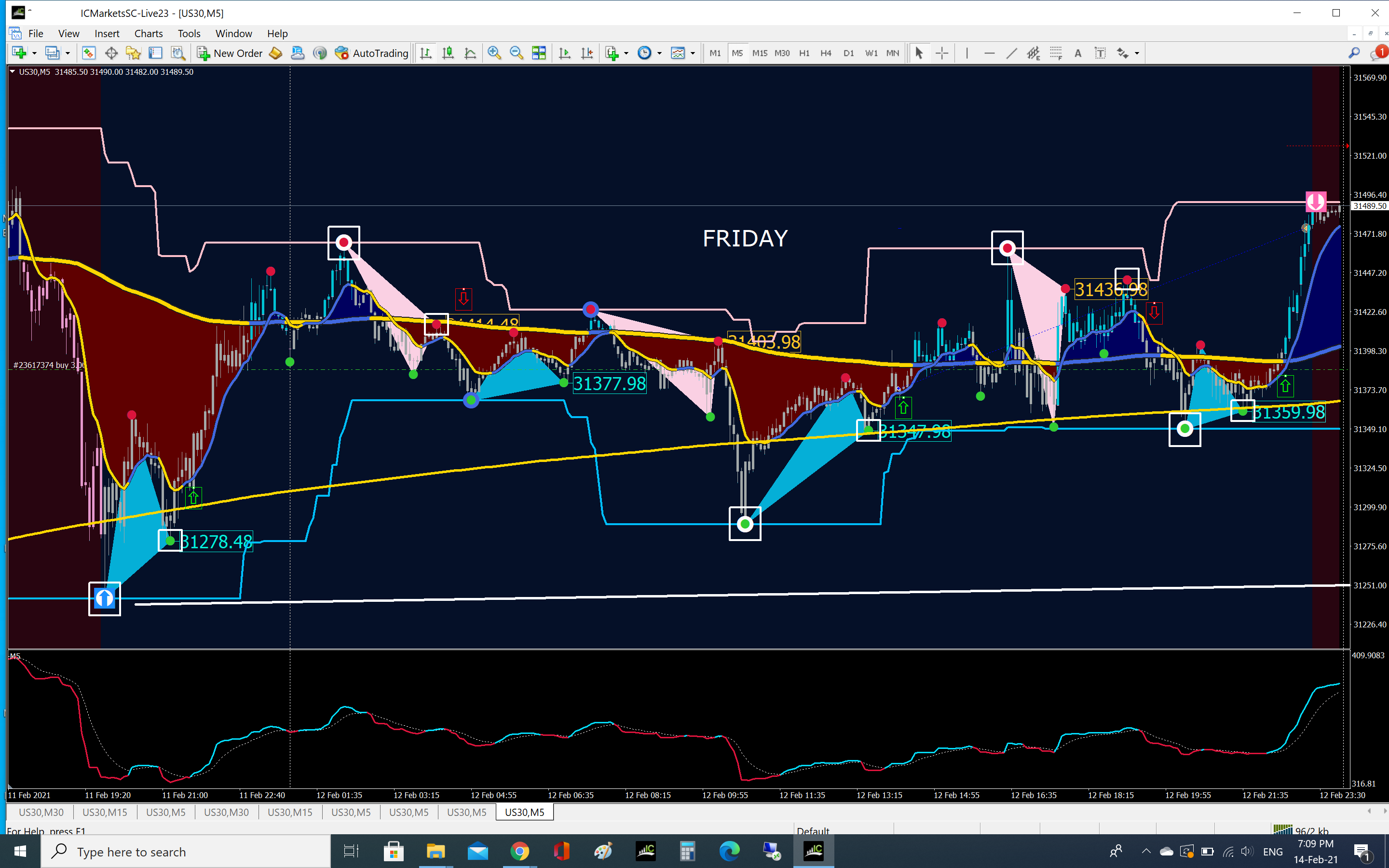Image resolution: width=1389 pixels, height=868 pixels.
Task: Click the New Order button
Action: tap(230, 53)
